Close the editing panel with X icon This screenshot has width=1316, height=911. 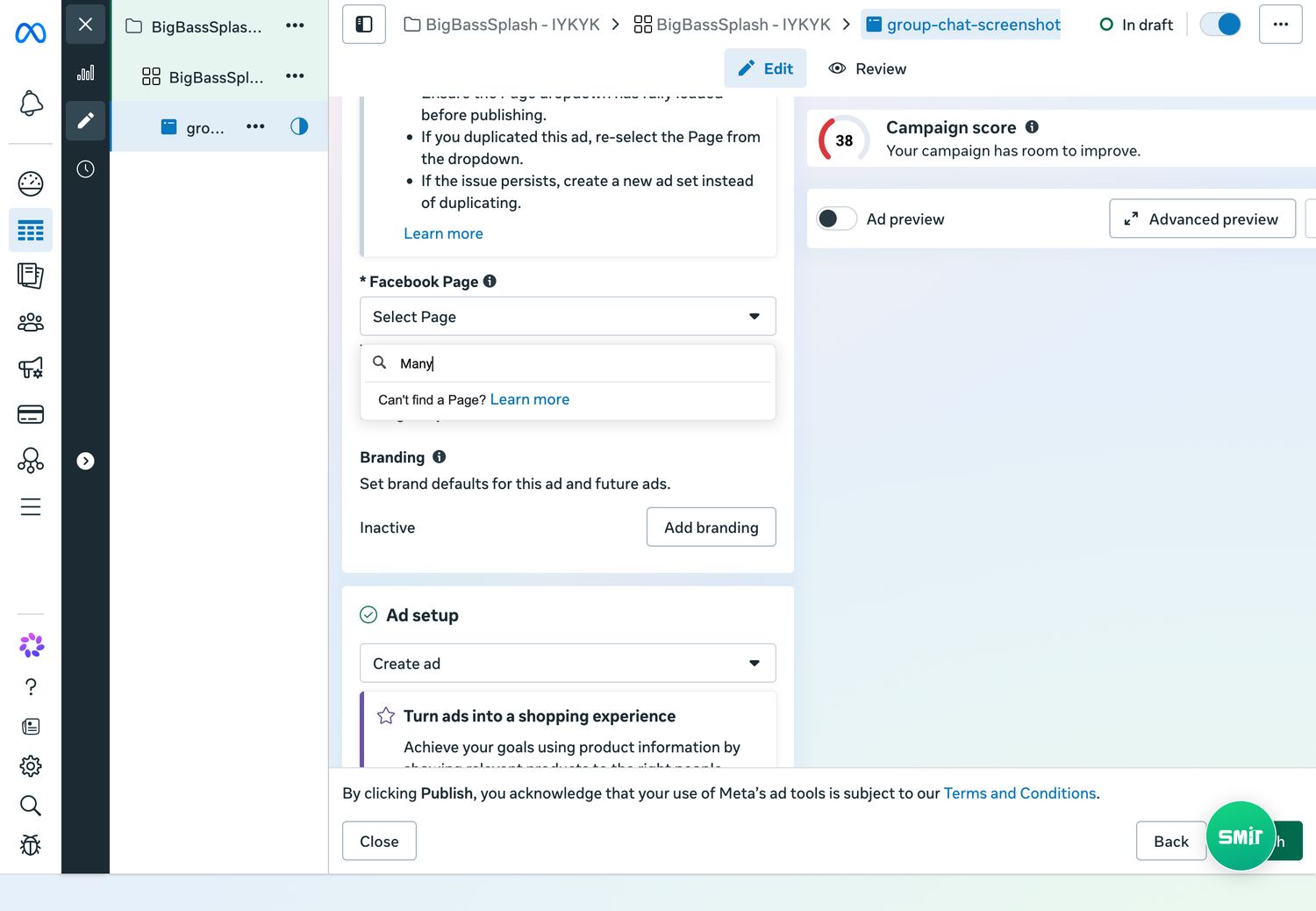tap(85, 25)
